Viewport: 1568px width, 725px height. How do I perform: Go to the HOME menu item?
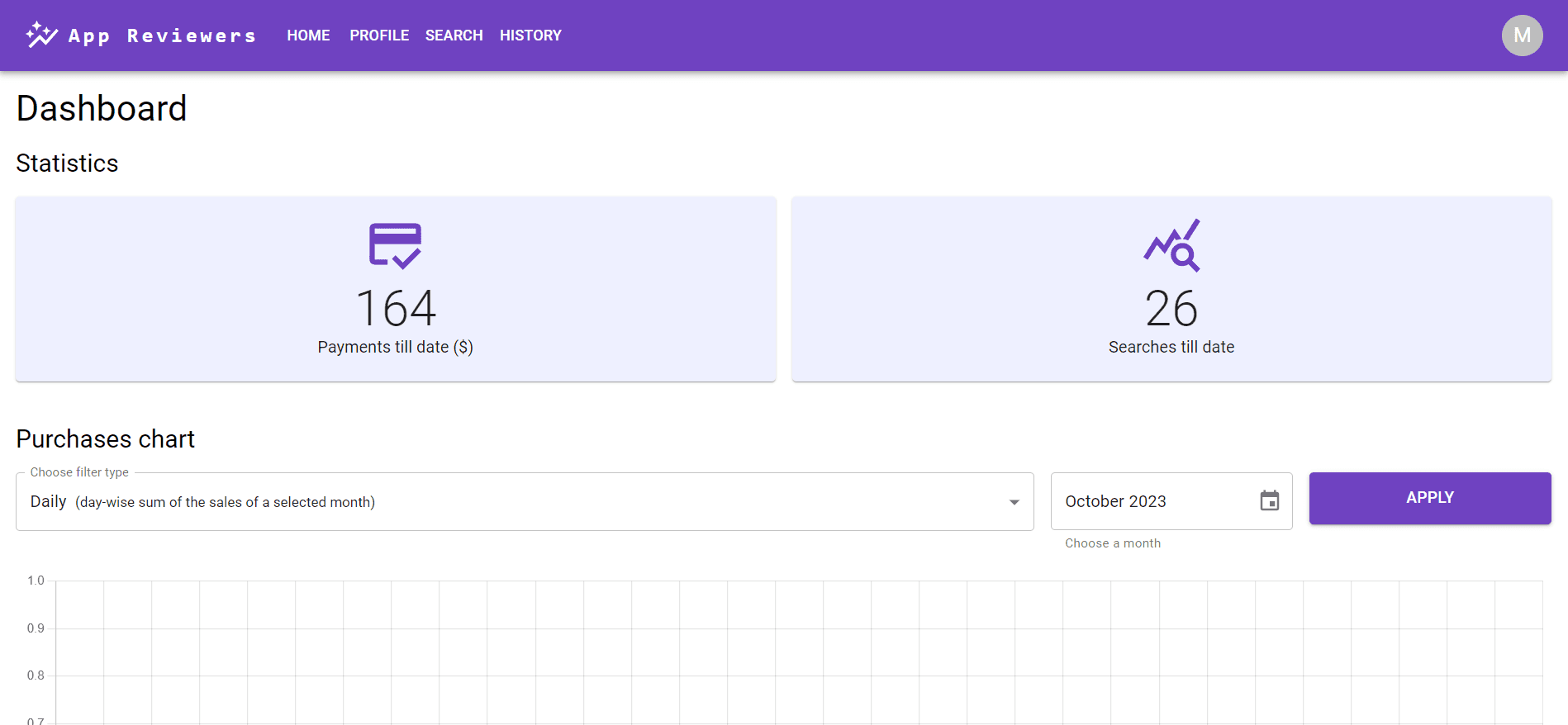coord(308,36)
